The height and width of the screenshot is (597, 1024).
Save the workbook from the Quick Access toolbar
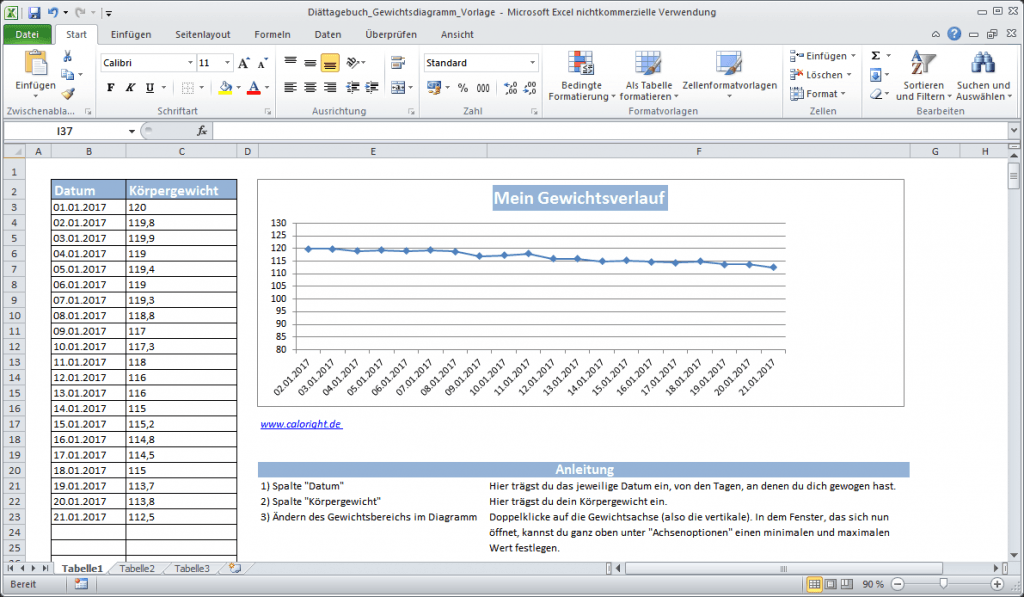35,12
